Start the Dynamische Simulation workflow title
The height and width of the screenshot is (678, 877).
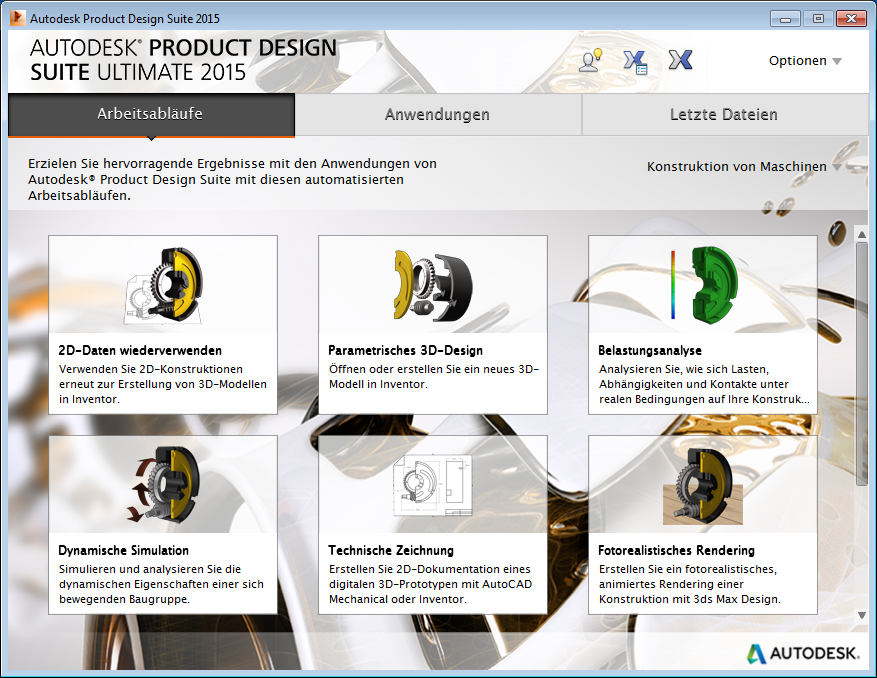[123, 550]
